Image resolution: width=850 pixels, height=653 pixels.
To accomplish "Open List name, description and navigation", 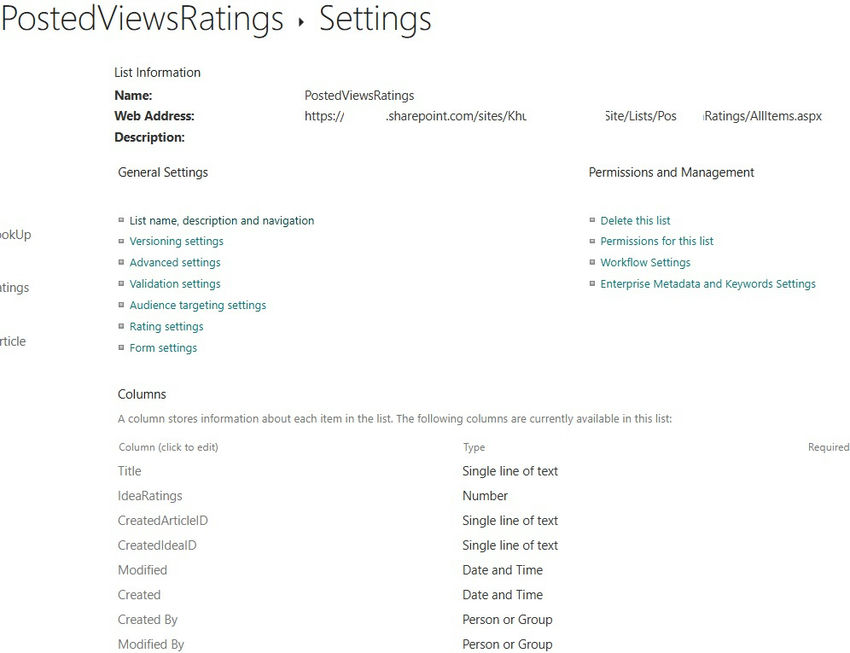I will point(221,220).
